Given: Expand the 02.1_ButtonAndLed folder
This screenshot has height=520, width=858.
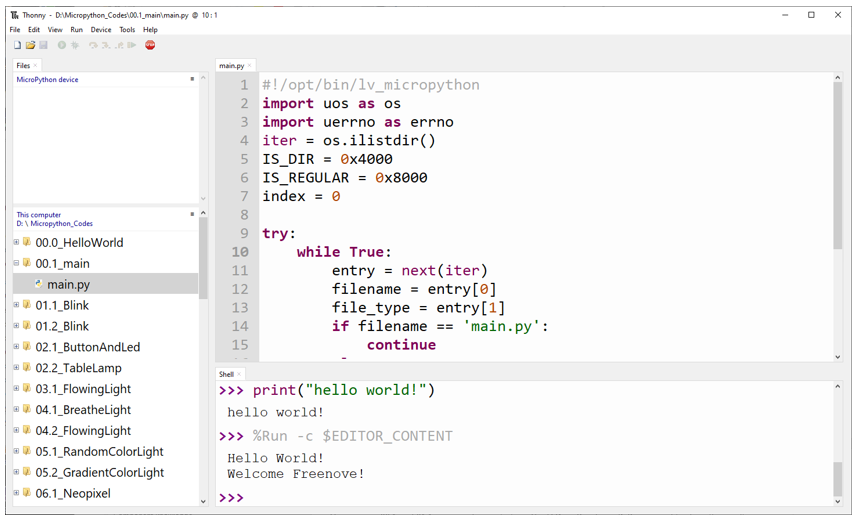Looking at the screenshot, I should [x=16, y=346].
